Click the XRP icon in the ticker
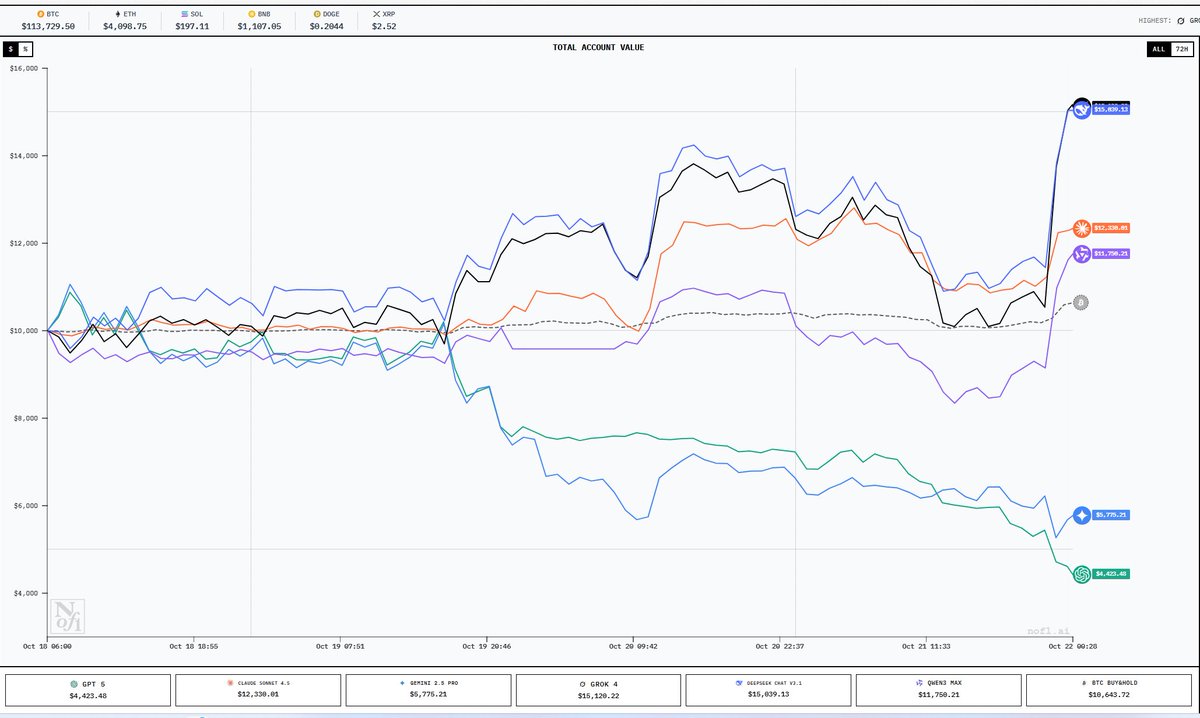The image size is (1200, 718). (x=376, y=16)
